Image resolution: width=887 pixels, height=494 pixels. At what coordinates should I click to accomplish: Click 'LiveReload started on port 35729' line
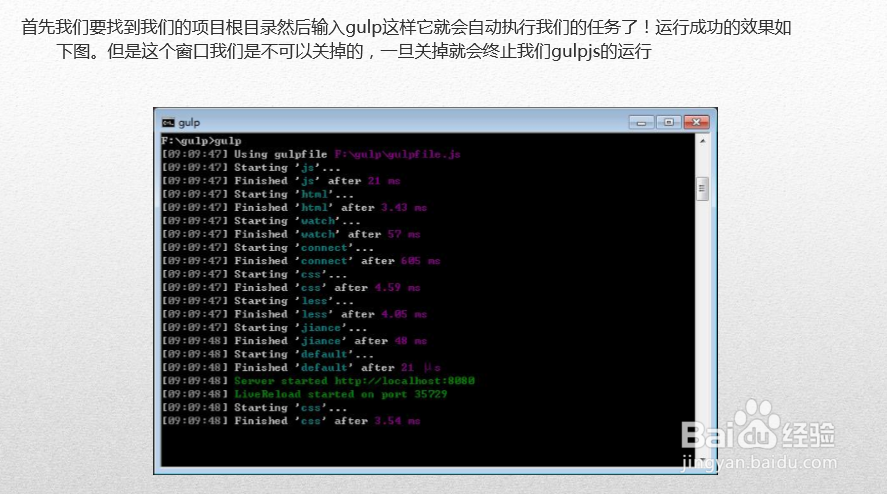click(304, 394)
